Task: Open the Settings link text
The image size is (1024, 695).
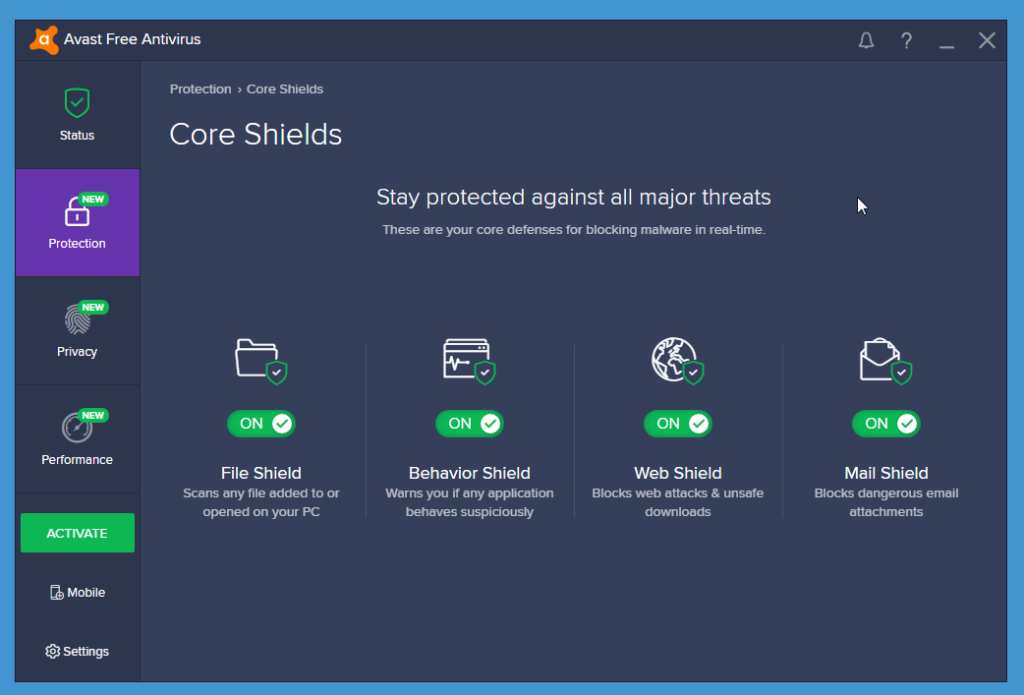Action: coord(86,651)
